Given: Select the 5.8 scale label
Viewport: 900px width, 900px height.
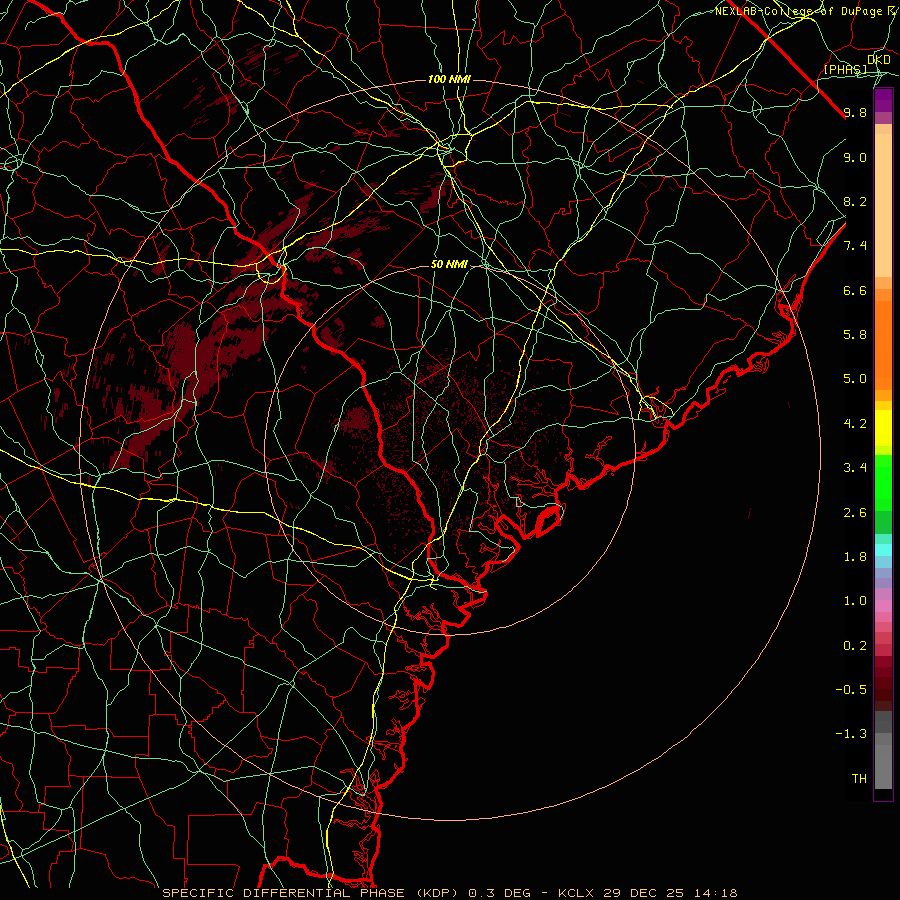Looking at the screenshot, I should (x=855, y=335).
